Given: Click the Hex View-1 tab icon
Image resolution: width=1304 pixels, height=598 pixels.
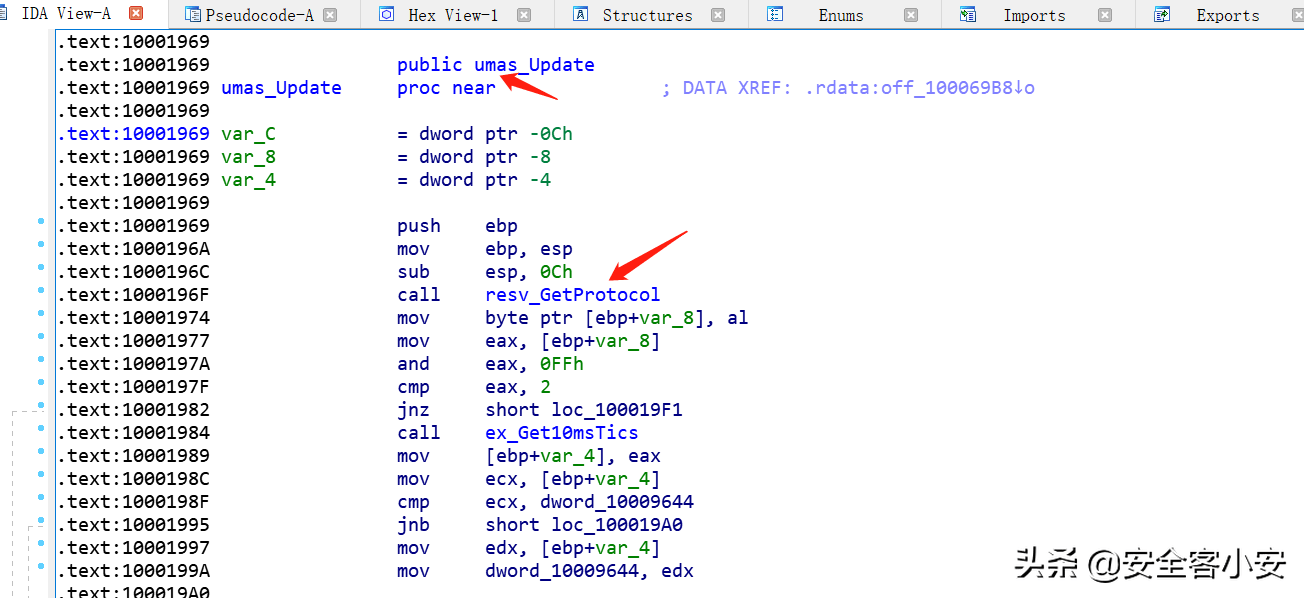Looking at the screenshot, I should click(386, 15).
